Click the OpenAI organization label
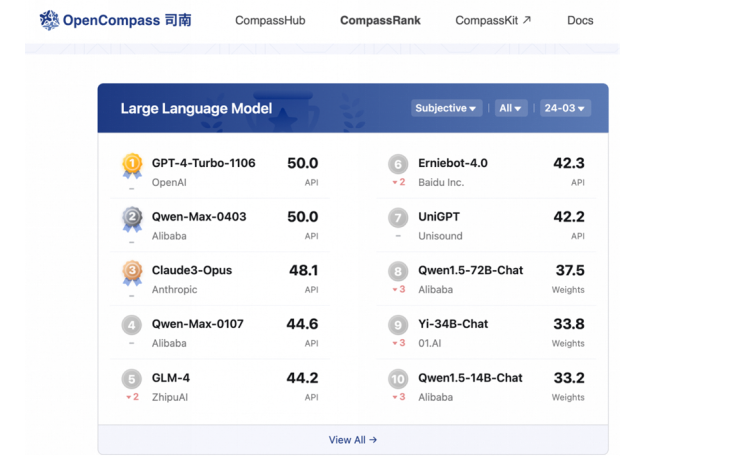Screen dimensions: 736x469 pyautogui.click(x=169, y=183)
